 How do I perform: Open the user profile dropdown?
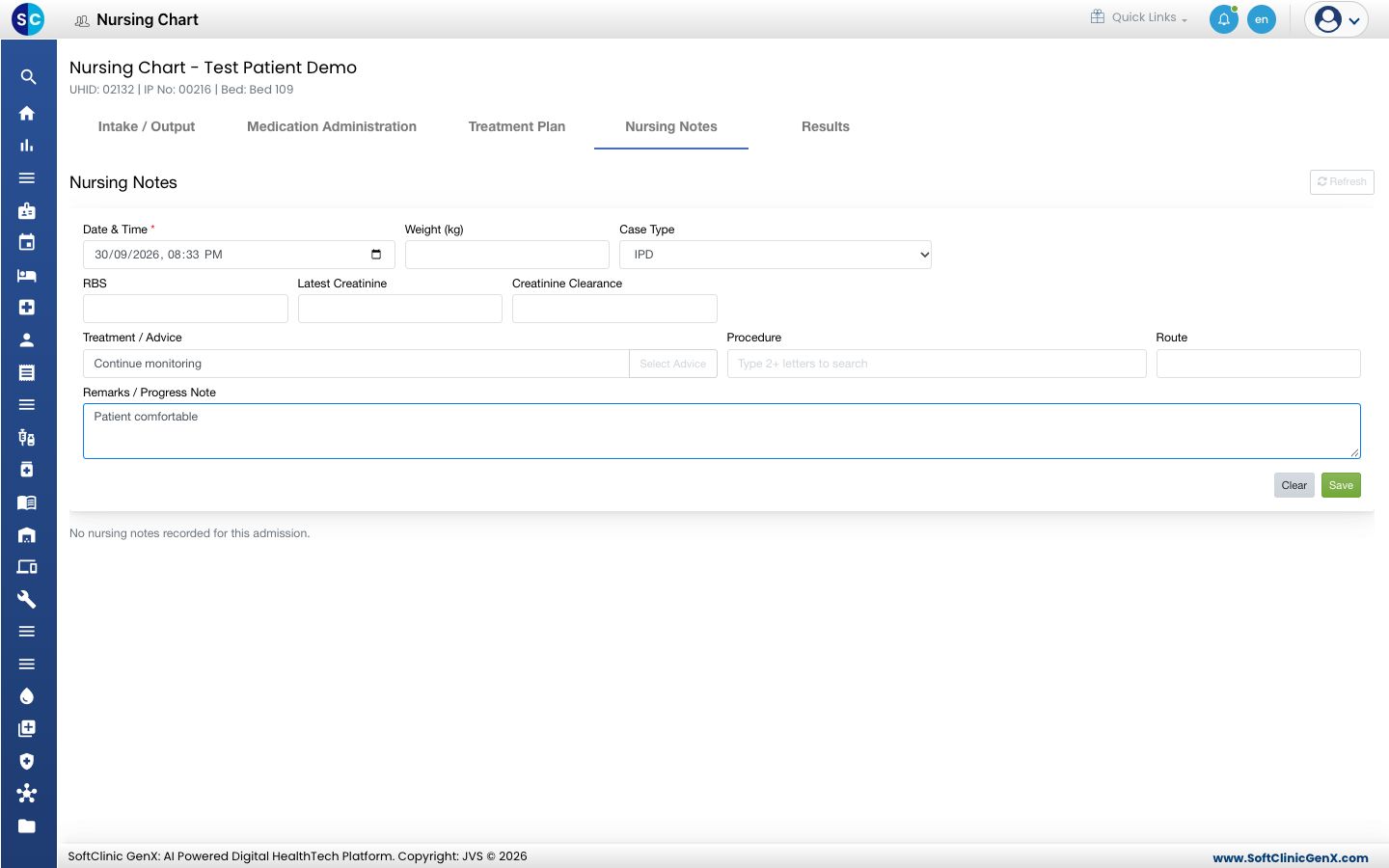(x=1337, y=19)
